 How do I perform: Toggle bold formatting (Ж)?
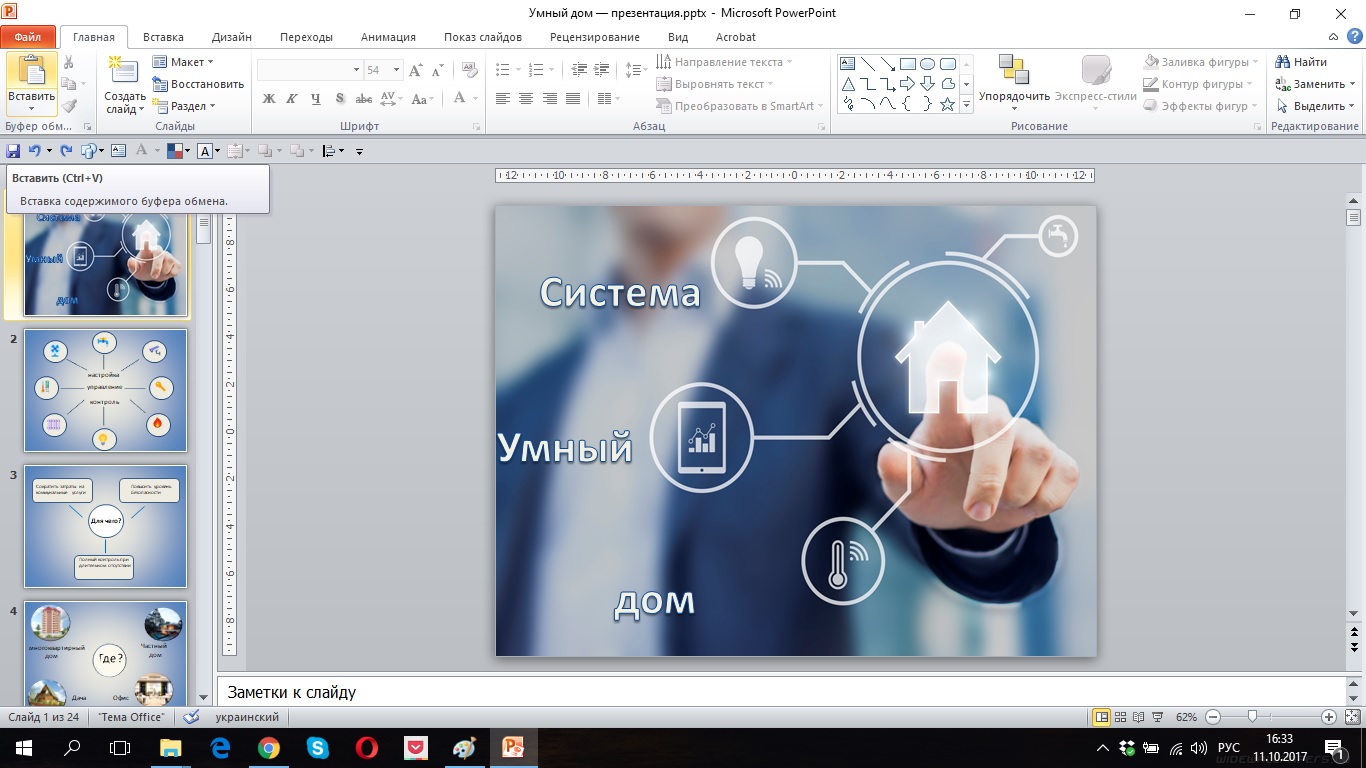click(268, 98)
